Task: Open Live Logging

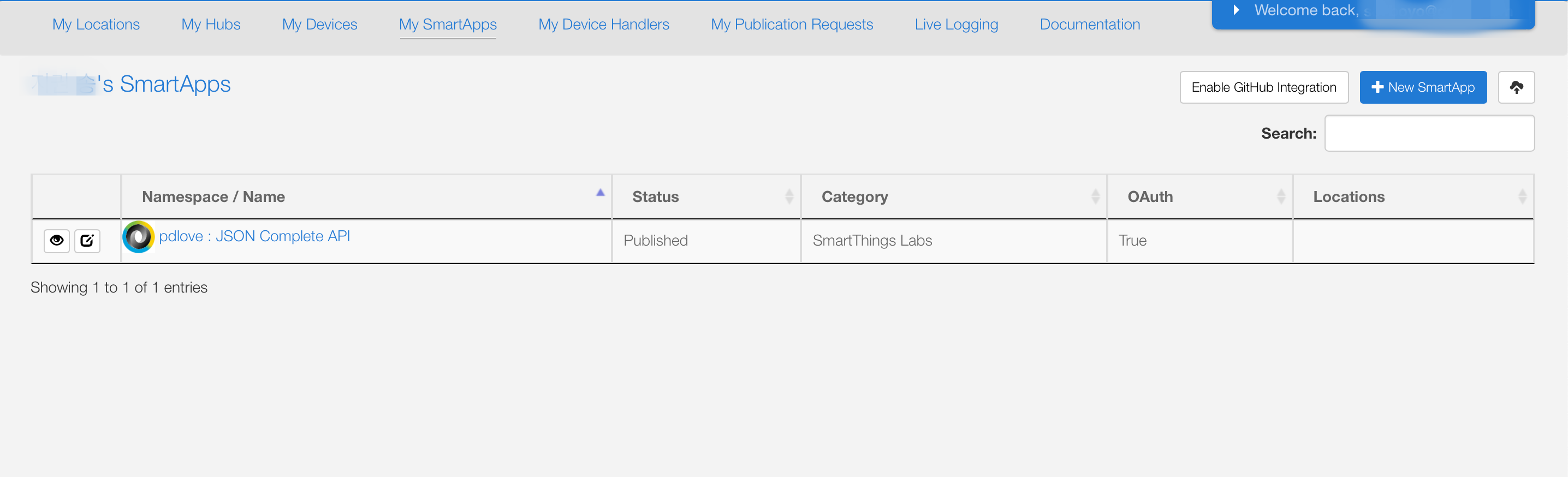Action: click(955, 25)
